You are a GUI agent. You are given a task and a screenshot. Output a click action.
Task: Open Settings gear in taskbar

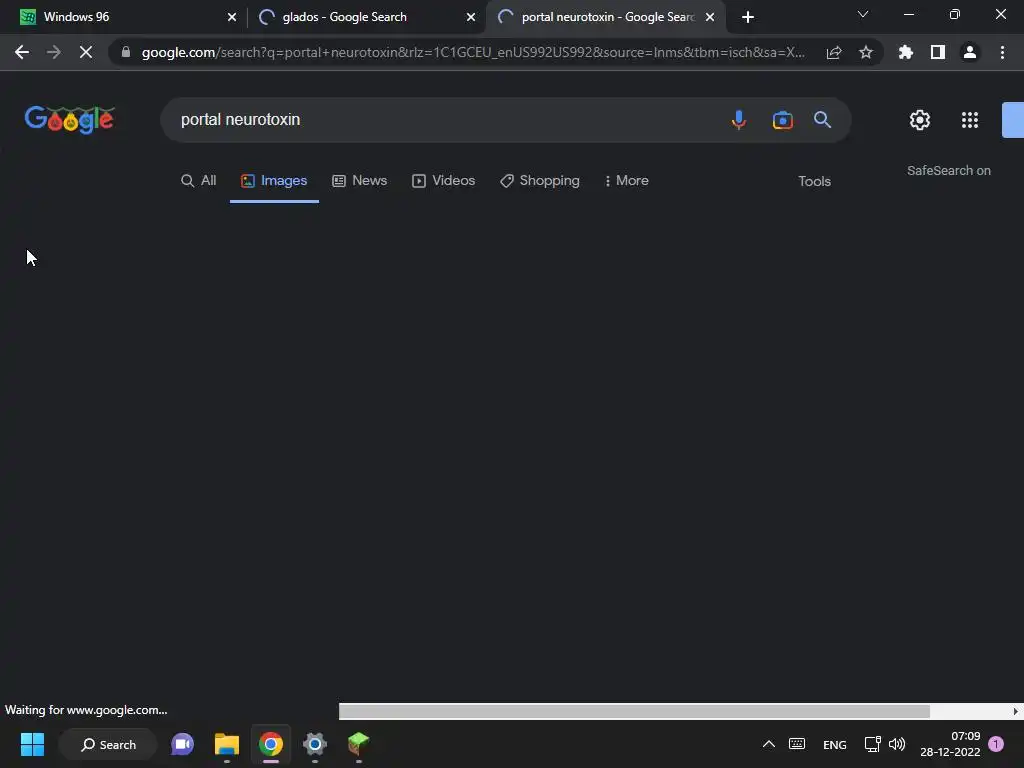(x=315, y=744)
